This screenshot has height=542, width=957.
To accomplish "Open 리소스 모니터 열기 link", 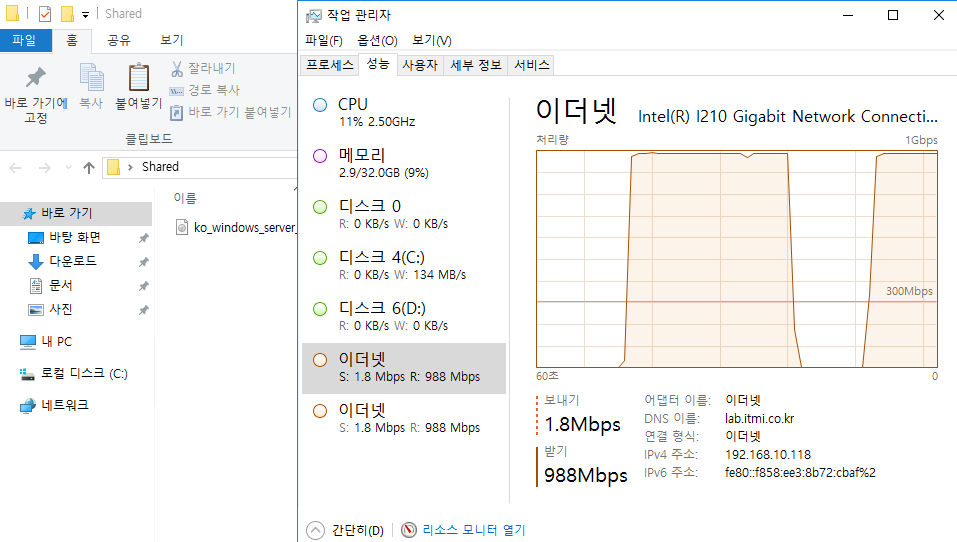I will (x=474, y=530).
